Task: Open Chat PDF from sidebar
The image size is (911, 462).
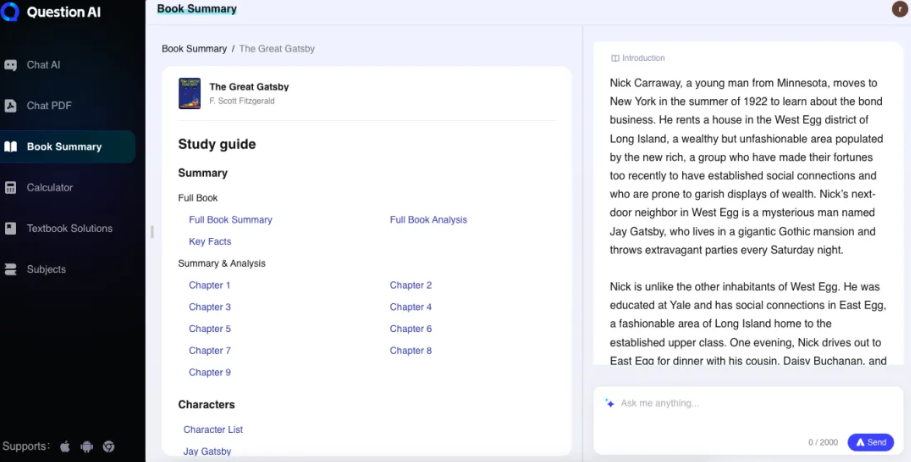Action: click(49, 106)
